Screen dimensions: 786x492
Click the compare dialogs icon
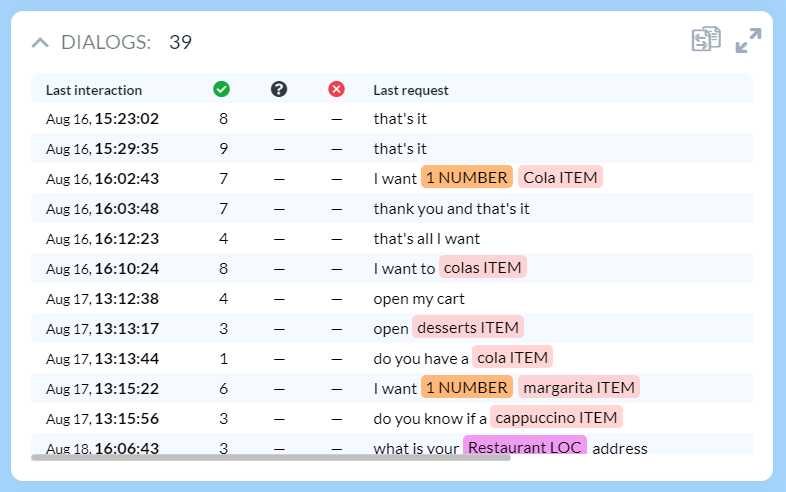pyautogui.click(x=706, y=40)
